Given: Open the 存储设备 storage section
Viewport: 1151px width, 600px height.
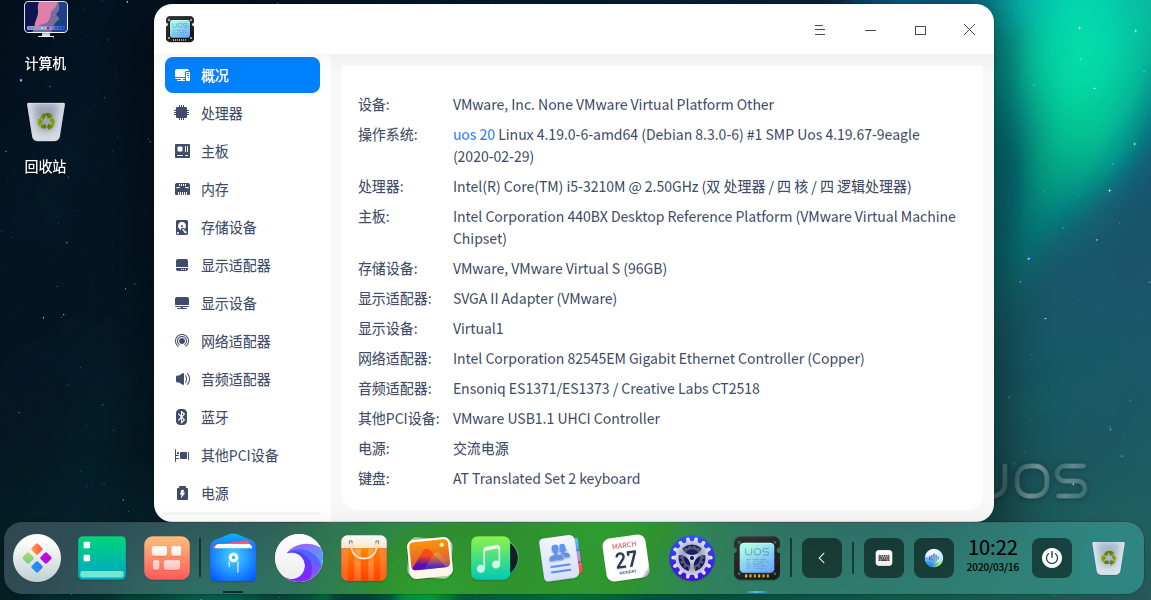Looking at the screenshot, I should [242, 228].
